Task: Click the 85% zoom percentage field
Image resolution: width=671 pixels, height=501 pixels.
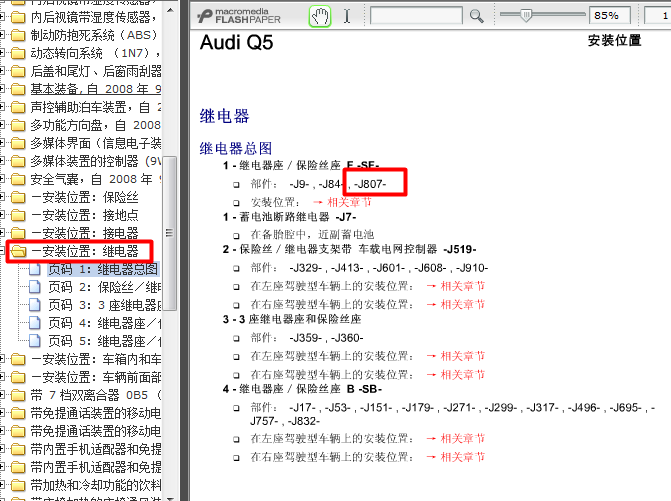Action: point(609,16)
